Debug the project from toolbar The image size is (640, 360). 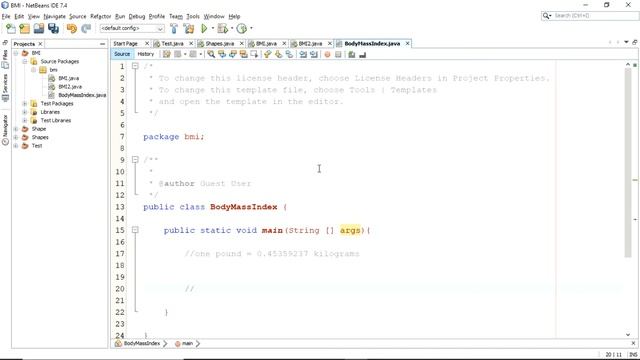(222, 29)
